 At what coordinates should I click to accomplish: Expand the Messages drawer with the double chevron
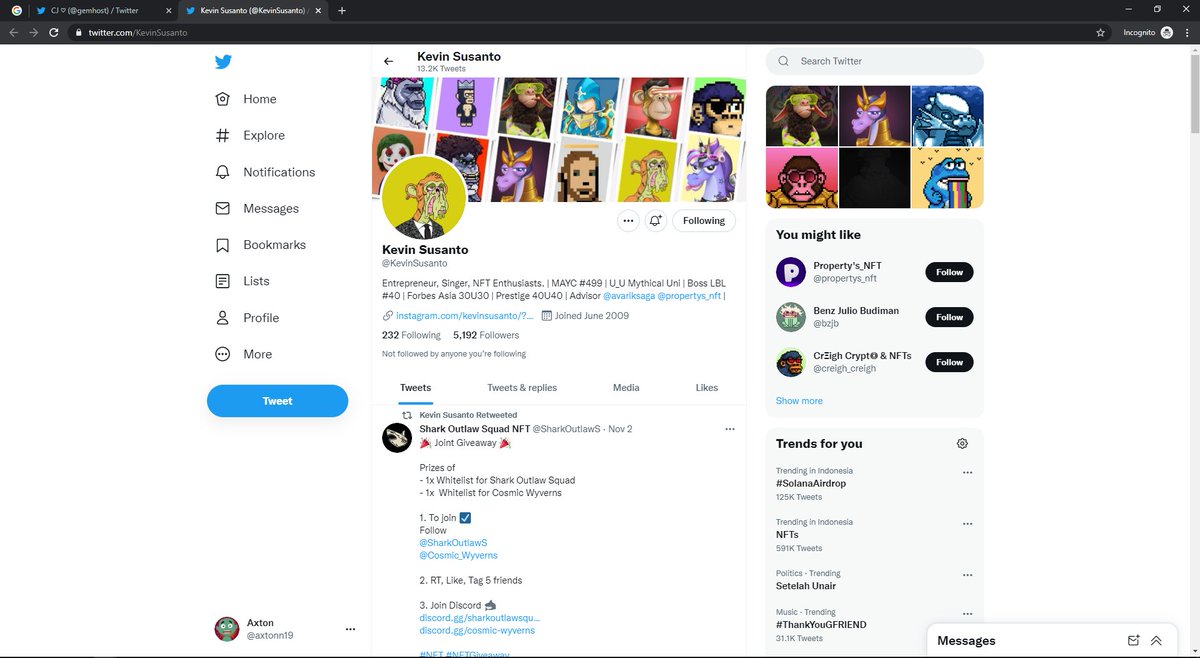[x=1156, y=641]
